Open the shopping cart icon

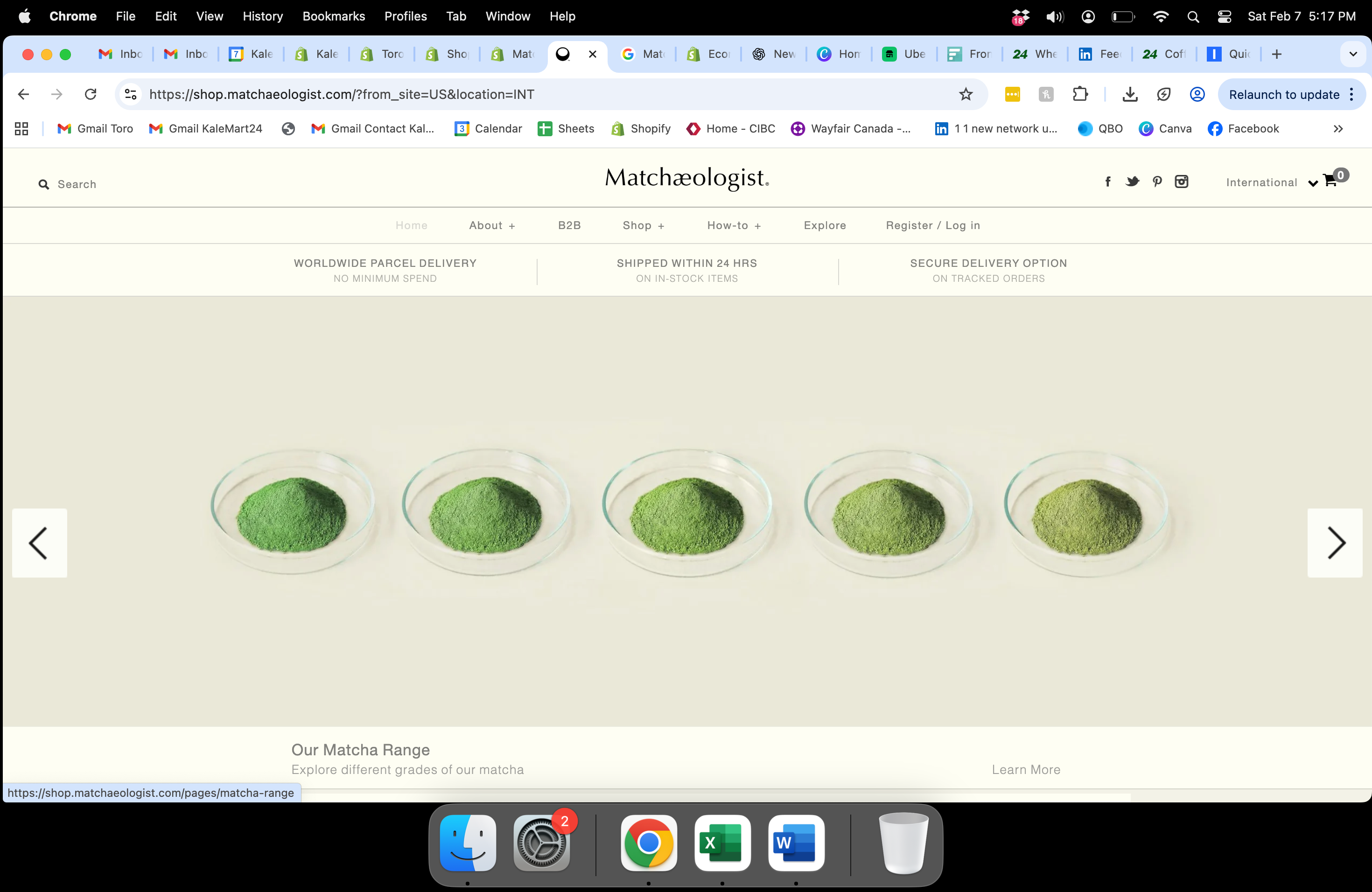click(1330, 181)
